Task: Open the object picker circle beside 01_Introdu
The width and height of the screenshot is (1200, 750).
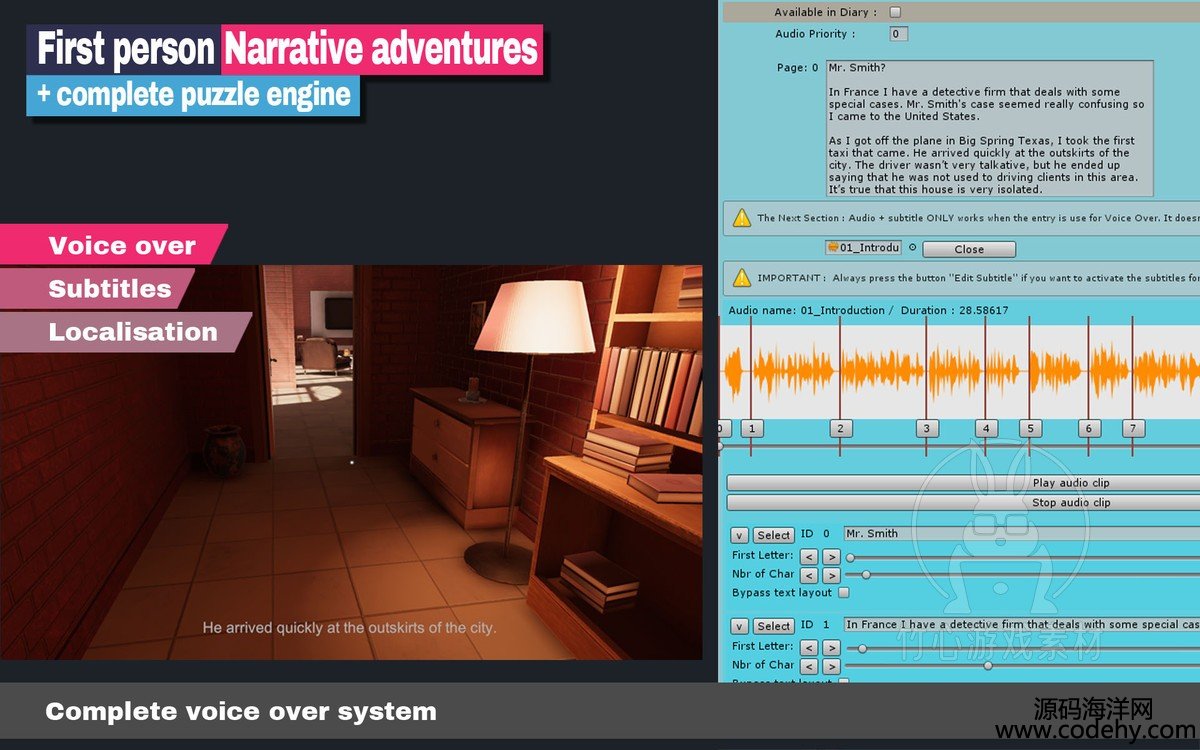Action: 912,248
